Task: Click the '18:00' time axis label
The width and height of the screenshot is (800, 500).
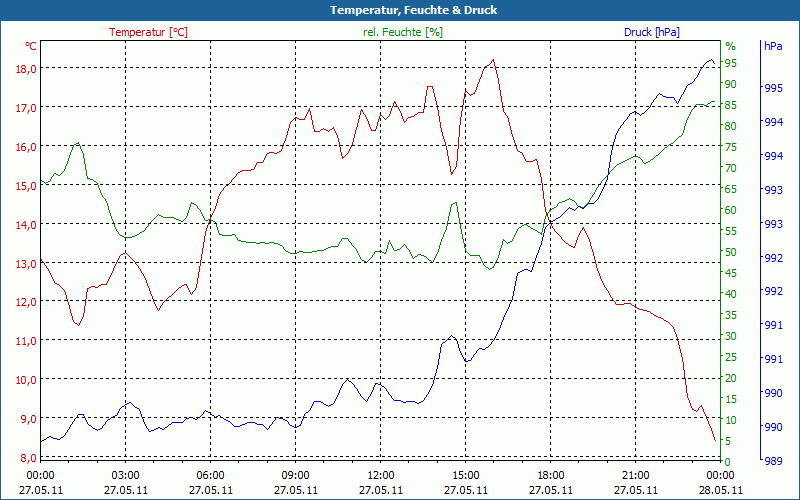Action: click(551, 476)
